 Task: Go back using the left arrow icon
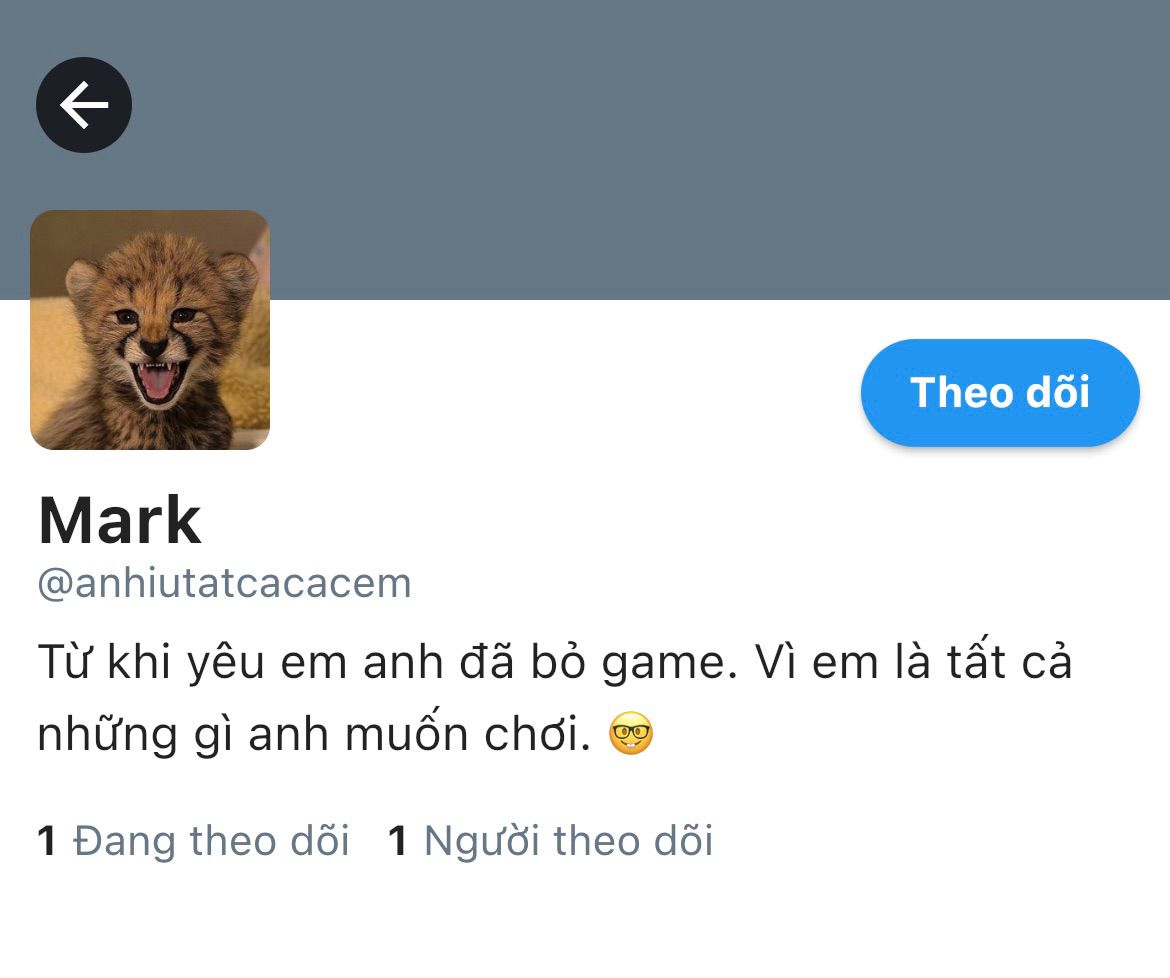[84, 105]
